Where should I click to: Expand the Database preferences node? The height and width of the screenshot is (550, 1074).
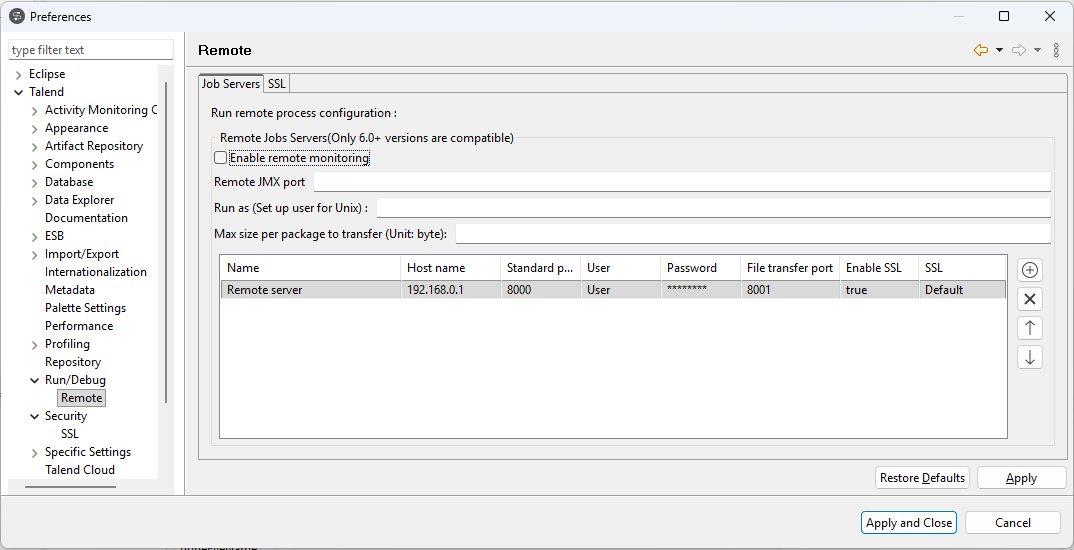point(35,182)
